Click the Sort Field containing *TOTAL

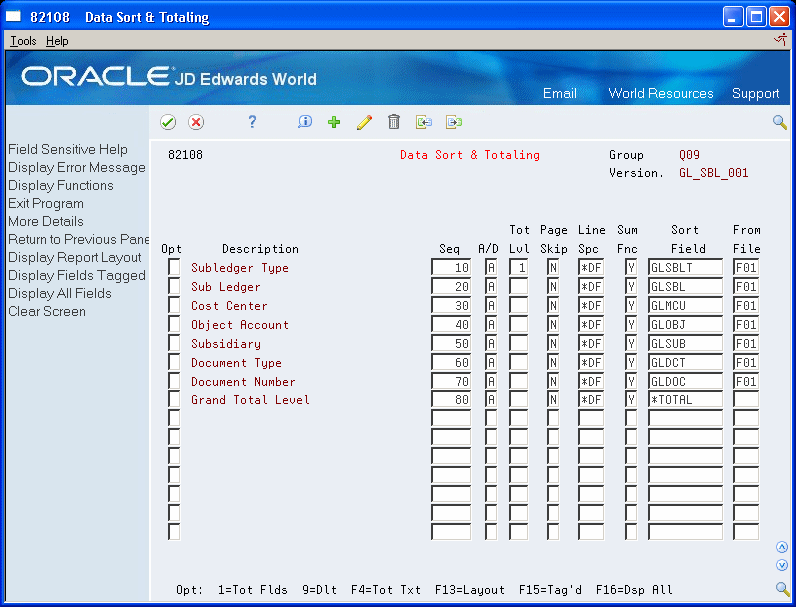pyautogui.click(x=685, y=399)
